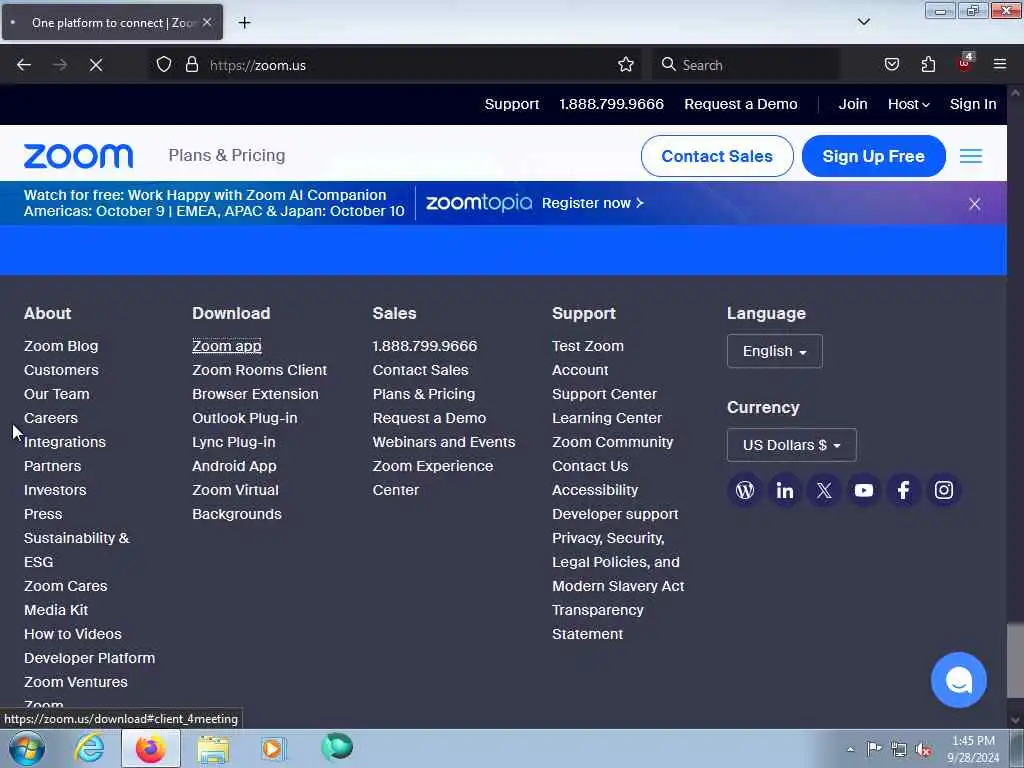Open the Pocket save icon
This screenshot has width=1024, height=768.
coord(891,65)
